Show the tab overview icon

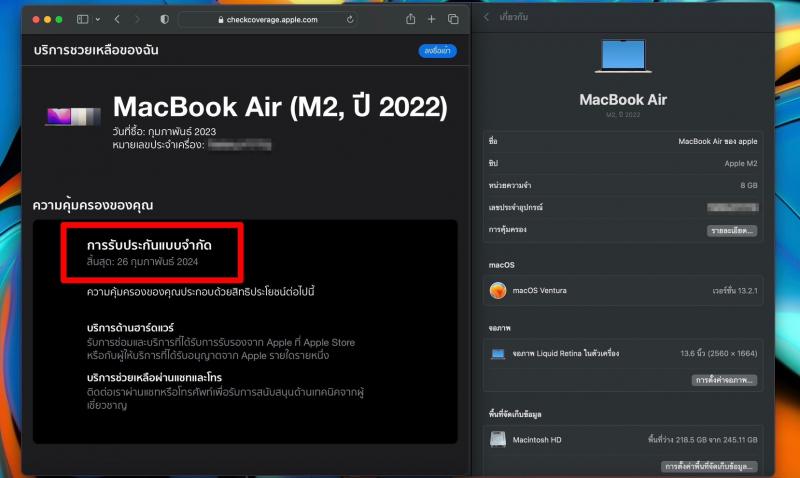click(453, 19)
